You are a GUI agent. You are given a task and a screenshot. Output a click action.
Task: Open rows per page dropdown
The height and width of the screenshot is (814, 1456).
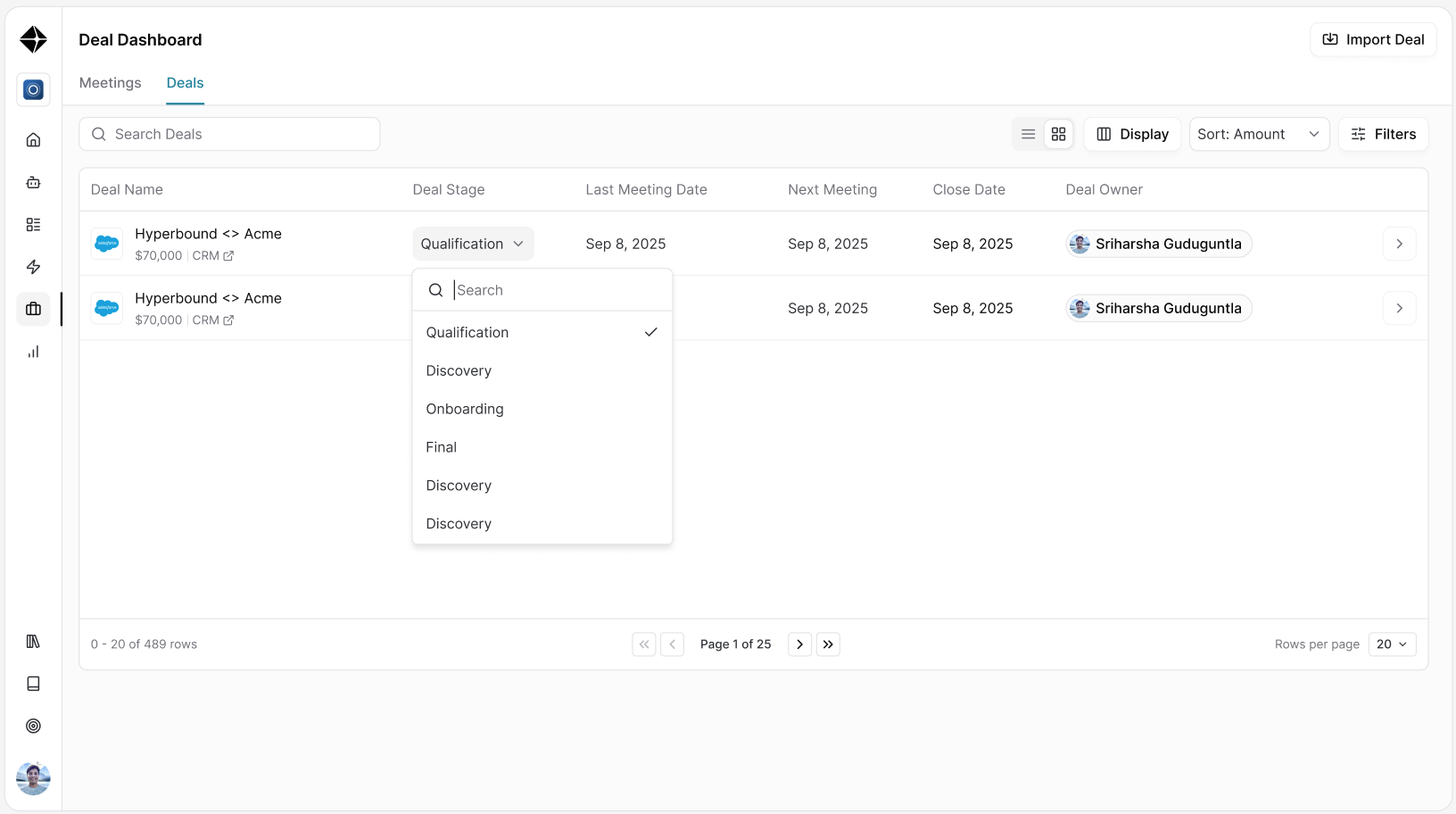(x=1392, y=644)
